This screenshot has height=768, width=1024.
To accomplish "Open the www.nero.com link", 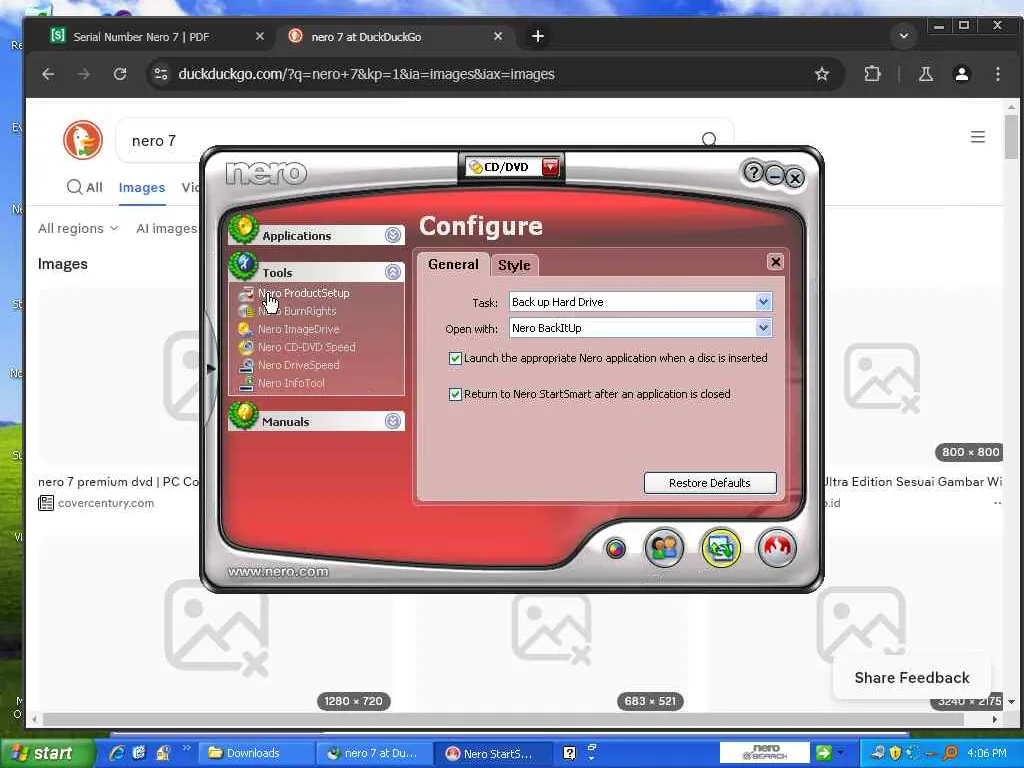I will (x=278, y=572).
